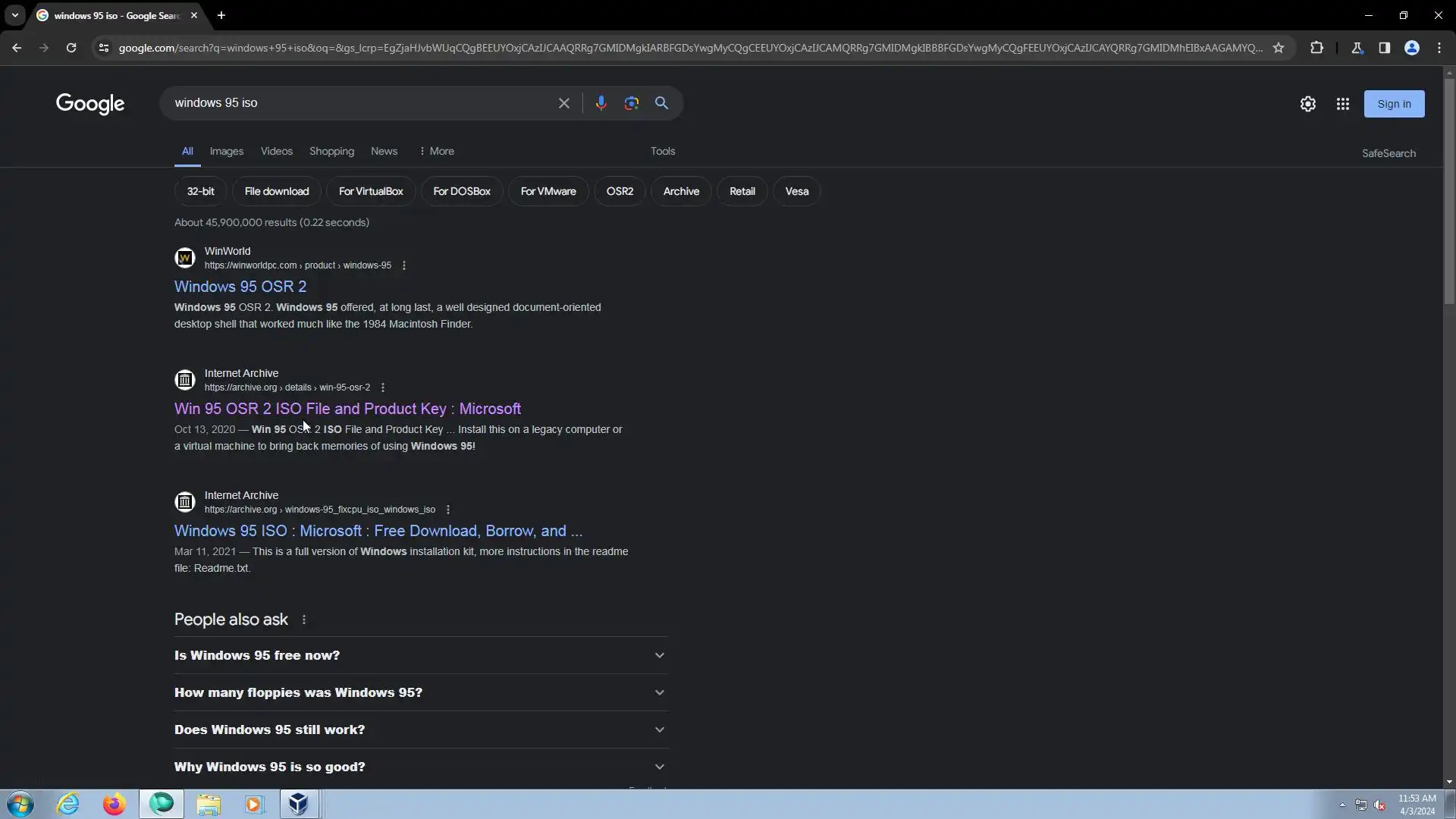The width and height of the screenshot is (1456, 819).
Task: Open the More search categories dropdown
Action: click(x=436, y=151)
